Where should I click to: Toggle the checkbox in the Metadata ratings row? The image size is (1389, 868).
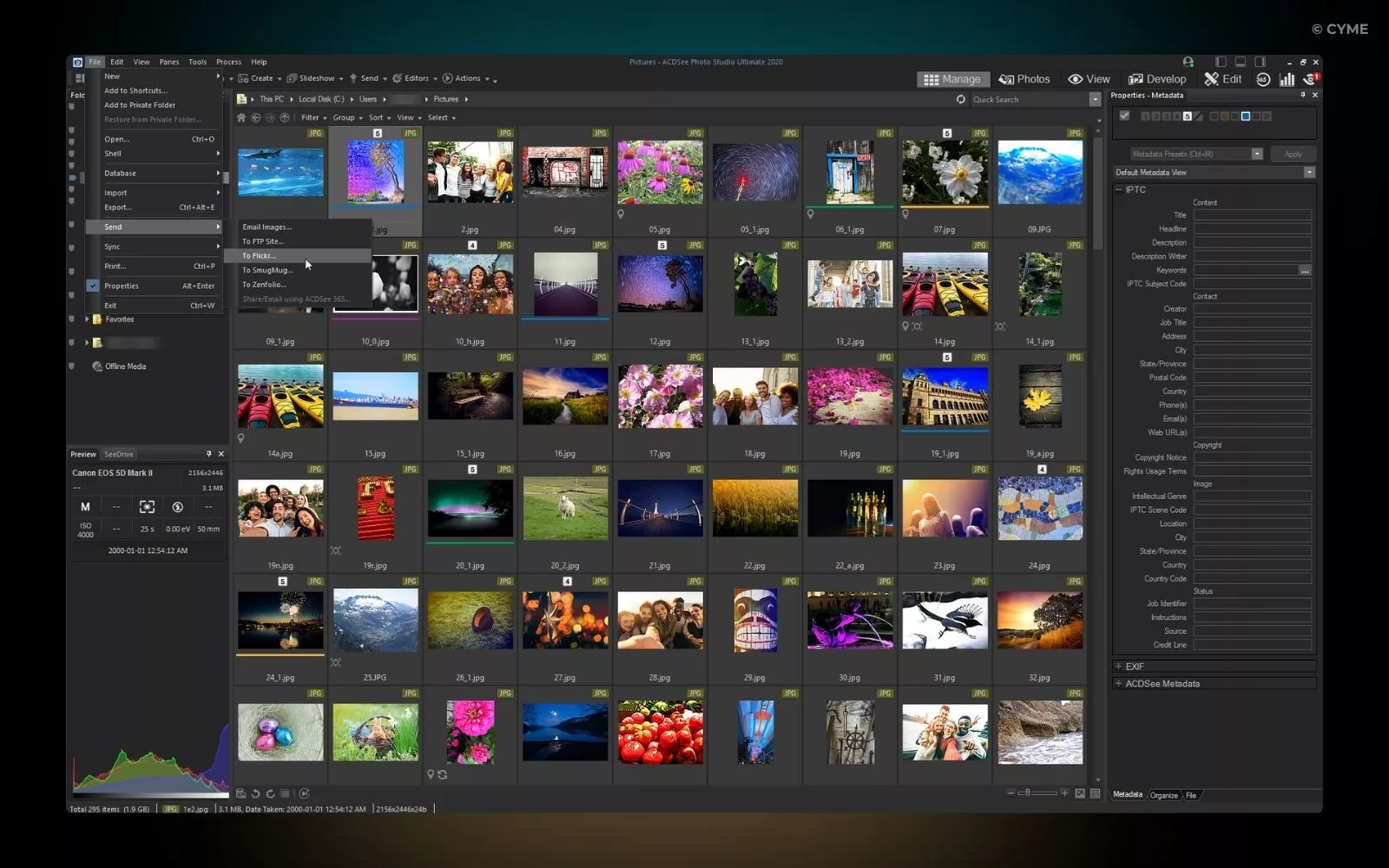pos(1124,115)
